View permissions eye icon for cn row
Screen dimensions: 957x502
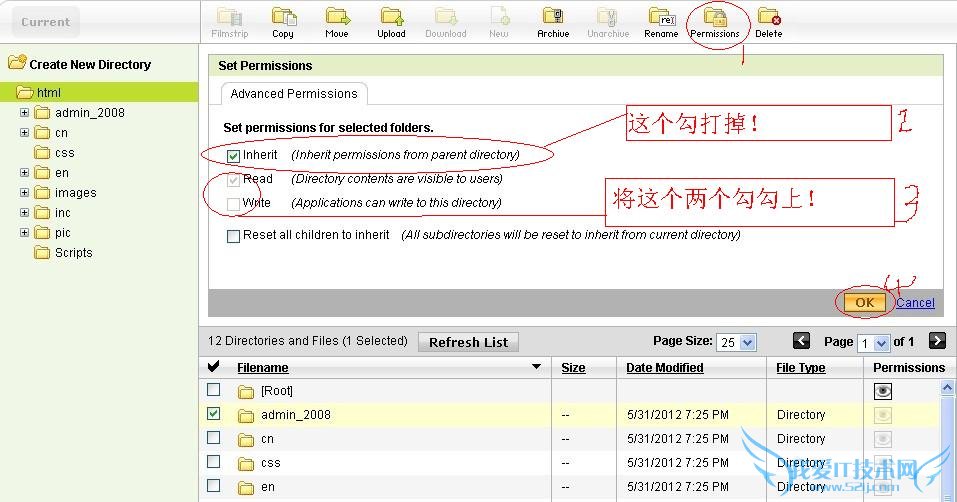883,439
